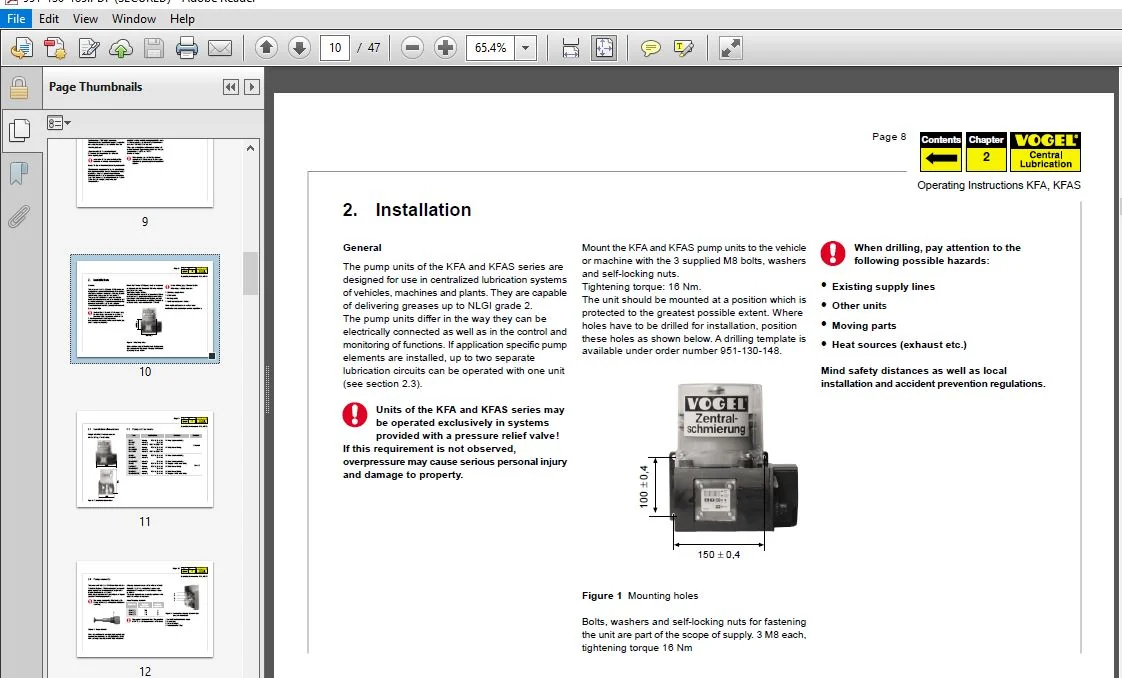This screenshot has height=678, width=1122.
Task: Zoom in with the plus button
Action: click(x=445, y=48)
